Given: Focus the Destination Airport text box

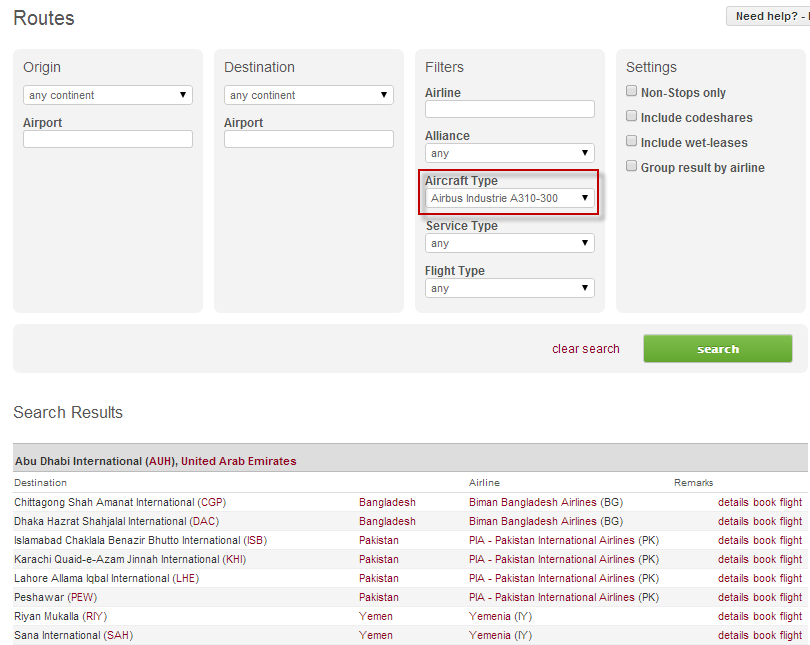Looking at the screenshot, I should [309, 139].
